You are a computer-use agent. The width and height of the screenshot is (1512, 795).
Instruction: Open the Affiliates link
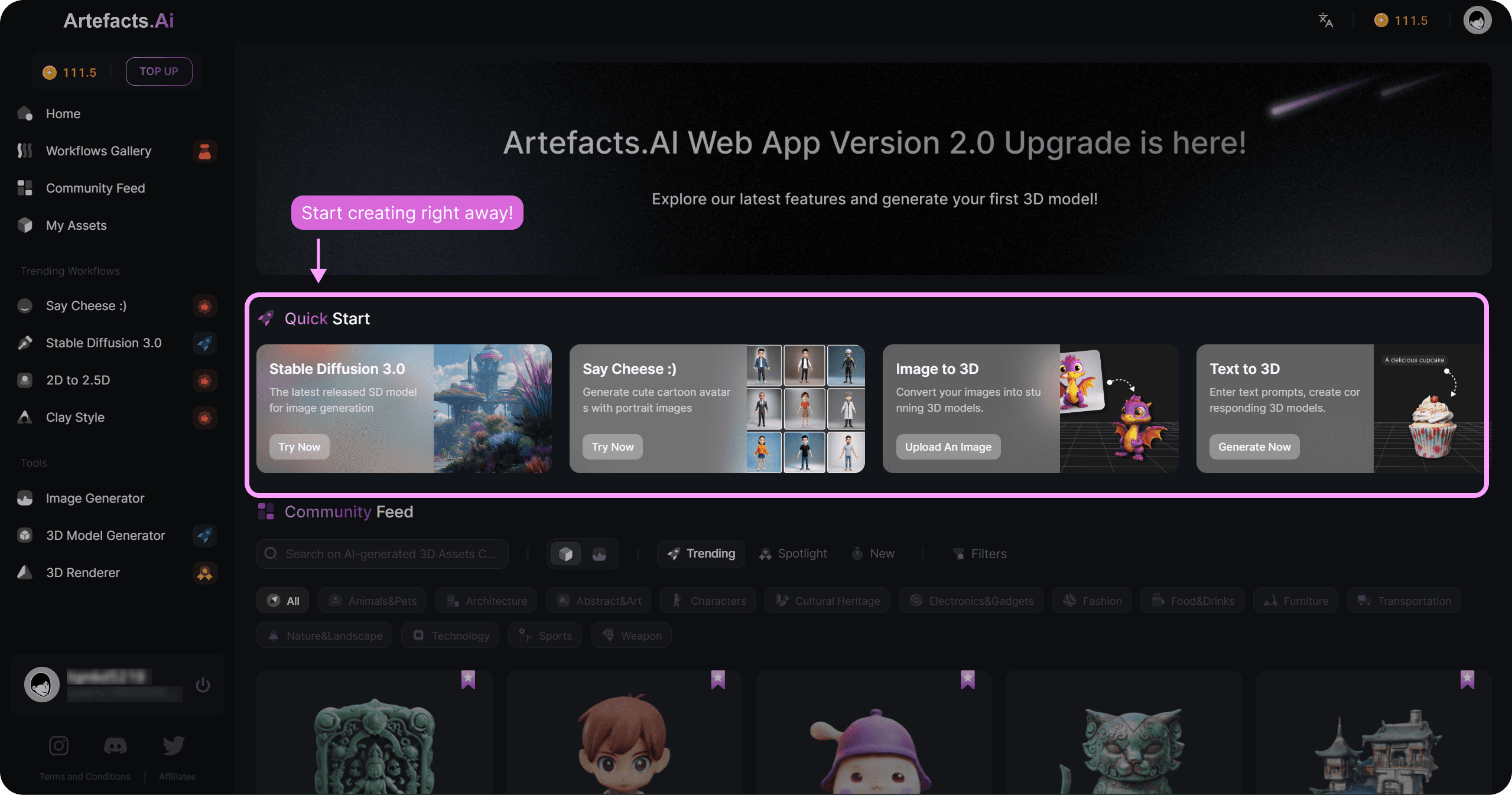pyautogui.click(x=177, y=777)
